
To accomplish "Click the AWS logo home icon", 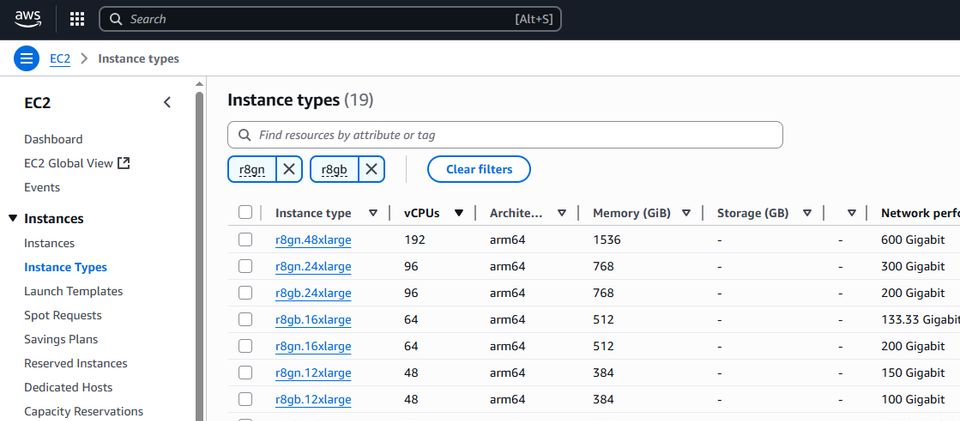I will coord(28,19).
